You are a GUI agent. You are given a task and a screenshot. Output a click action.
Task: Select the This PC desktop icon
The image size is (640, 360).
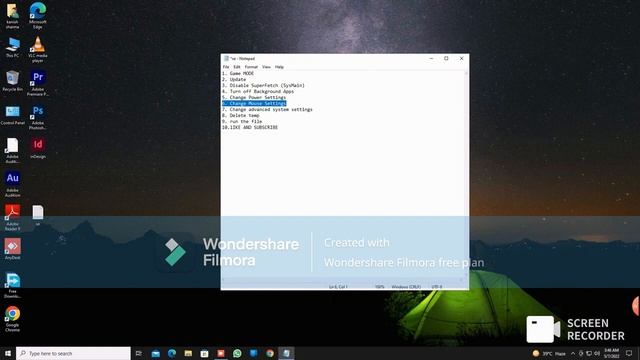(12, 48)
